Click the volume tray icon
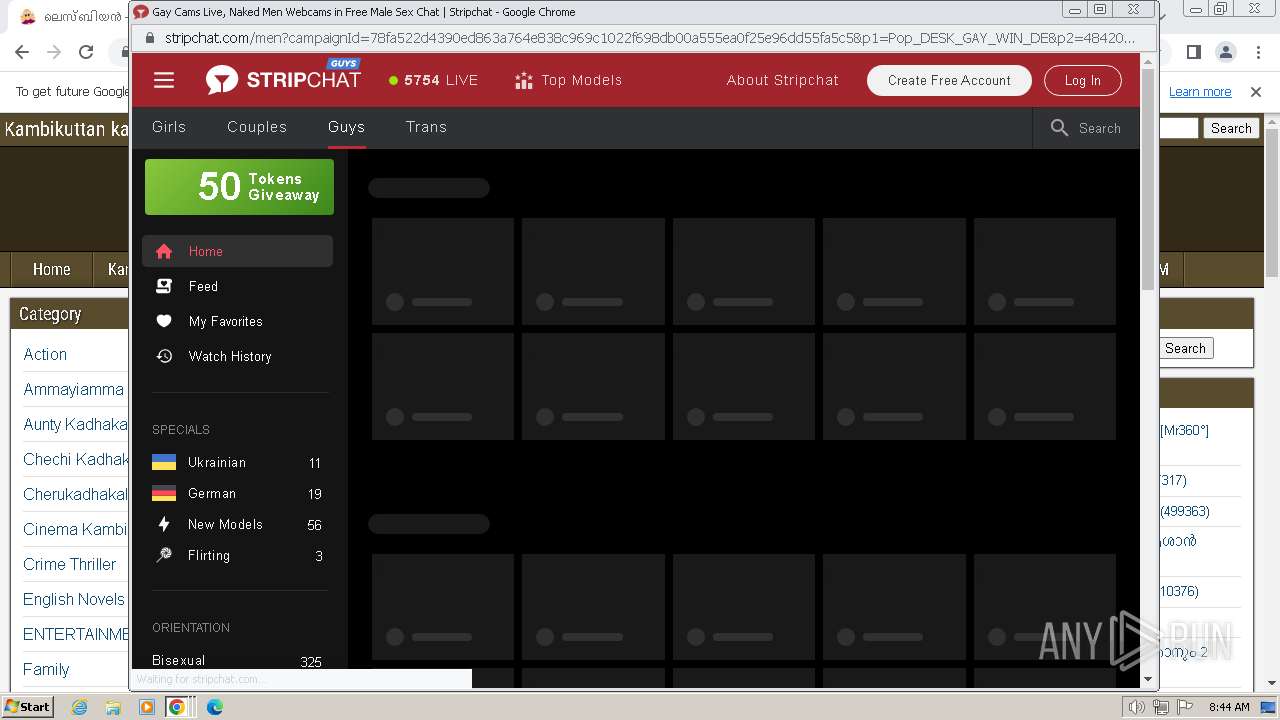Viewport: 1280px width, 720px height. 1136,707
